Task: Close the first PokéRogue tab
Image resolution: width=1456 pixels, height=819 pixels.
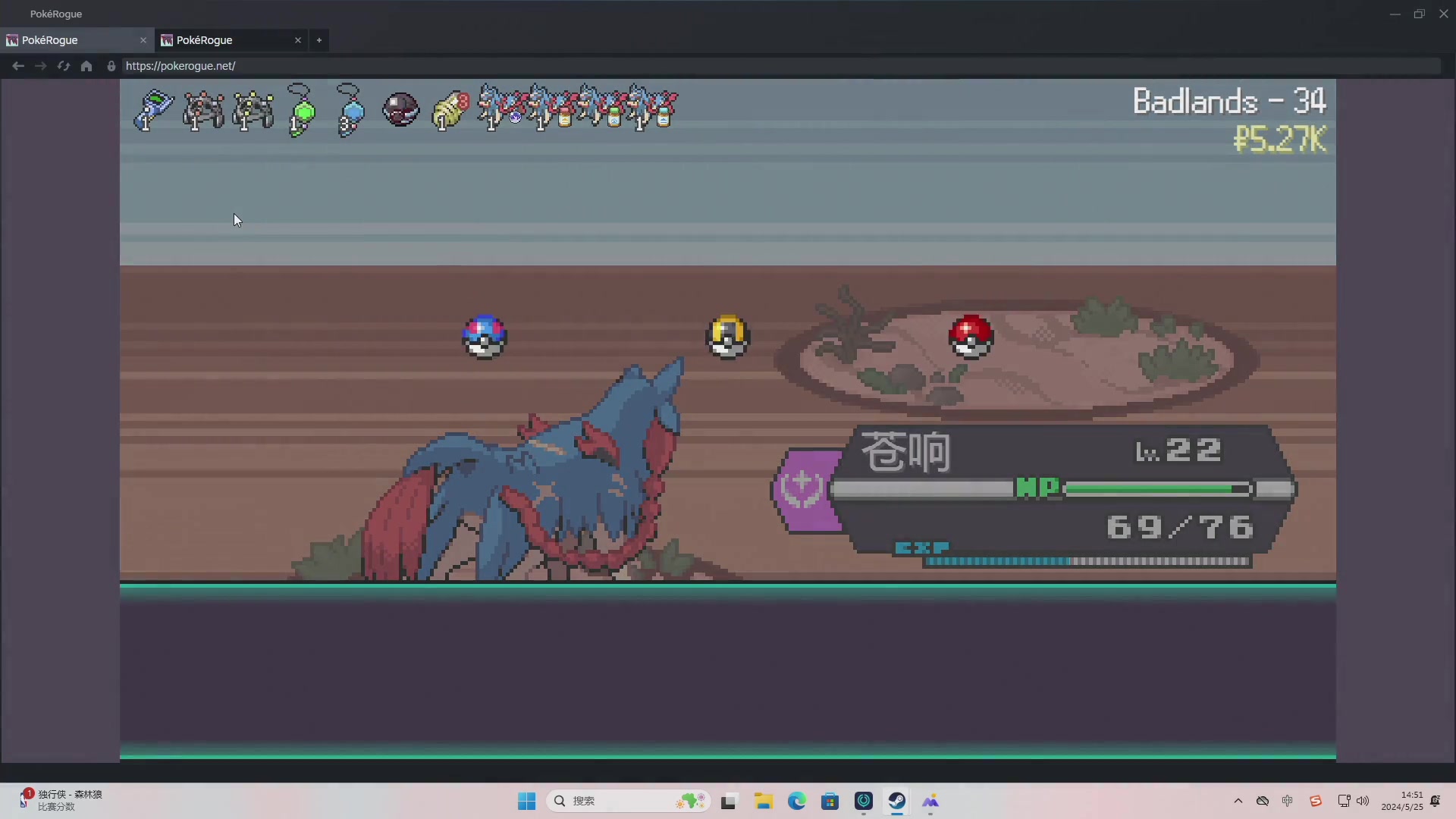Action: pyautogui.click(x=143, y=40)
